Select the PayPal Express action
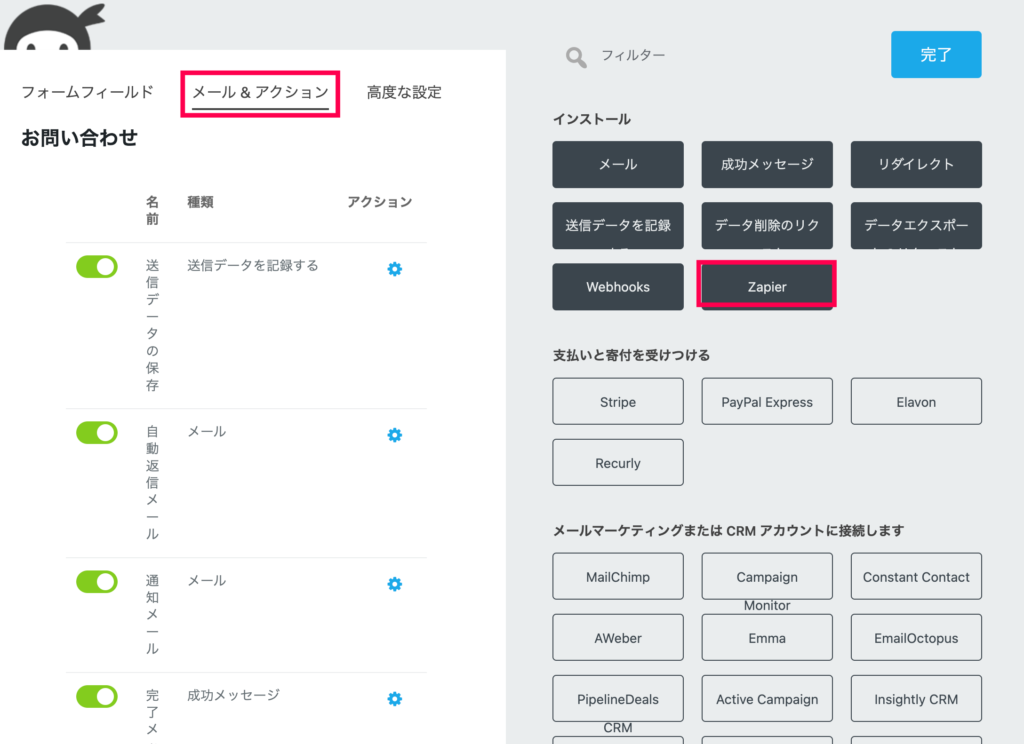The height and width of the screenshot is (744, 1024). (x=767, y=402)
